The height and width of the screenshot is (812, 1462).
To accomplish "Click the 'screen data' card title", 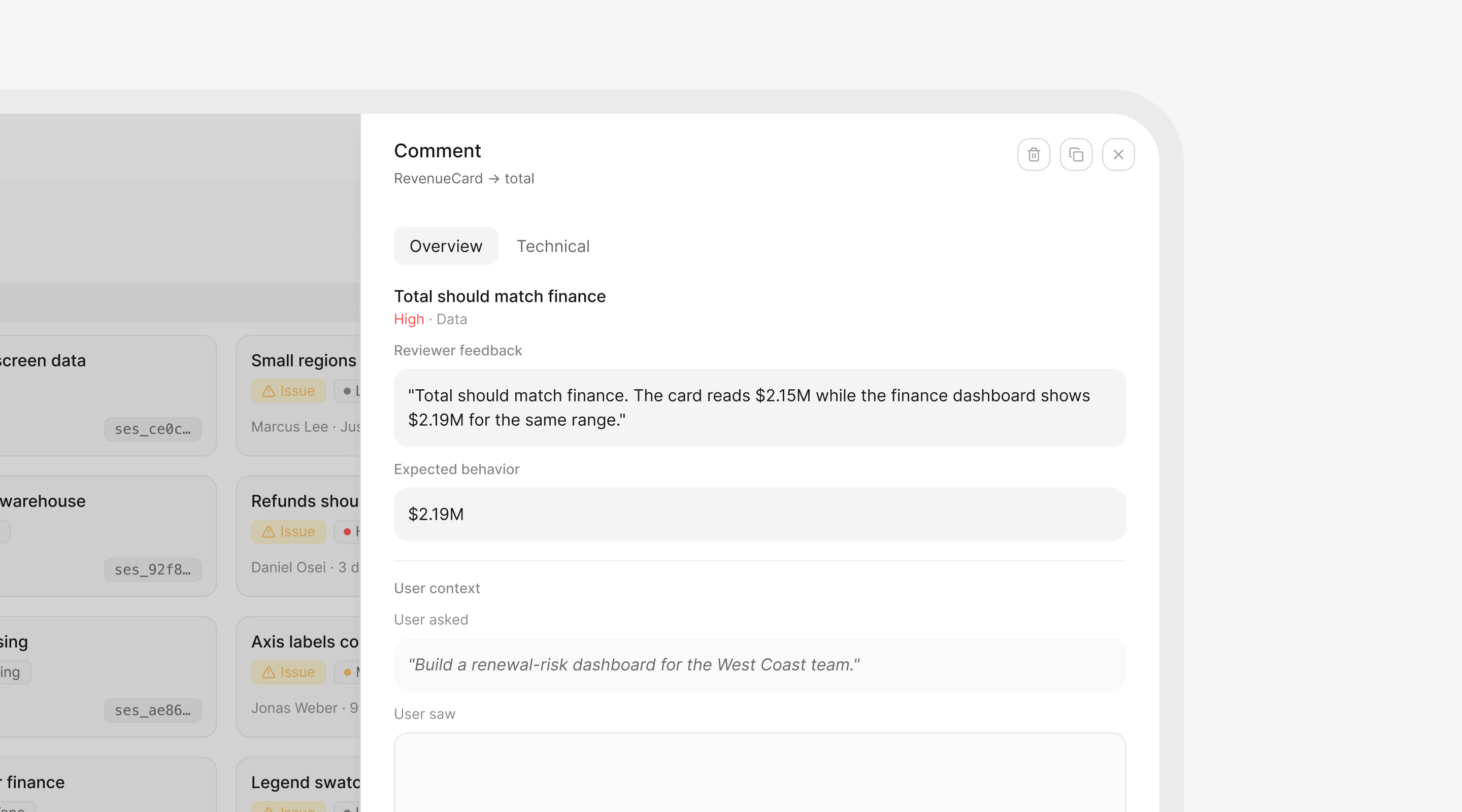I will [x=43, y=360].
